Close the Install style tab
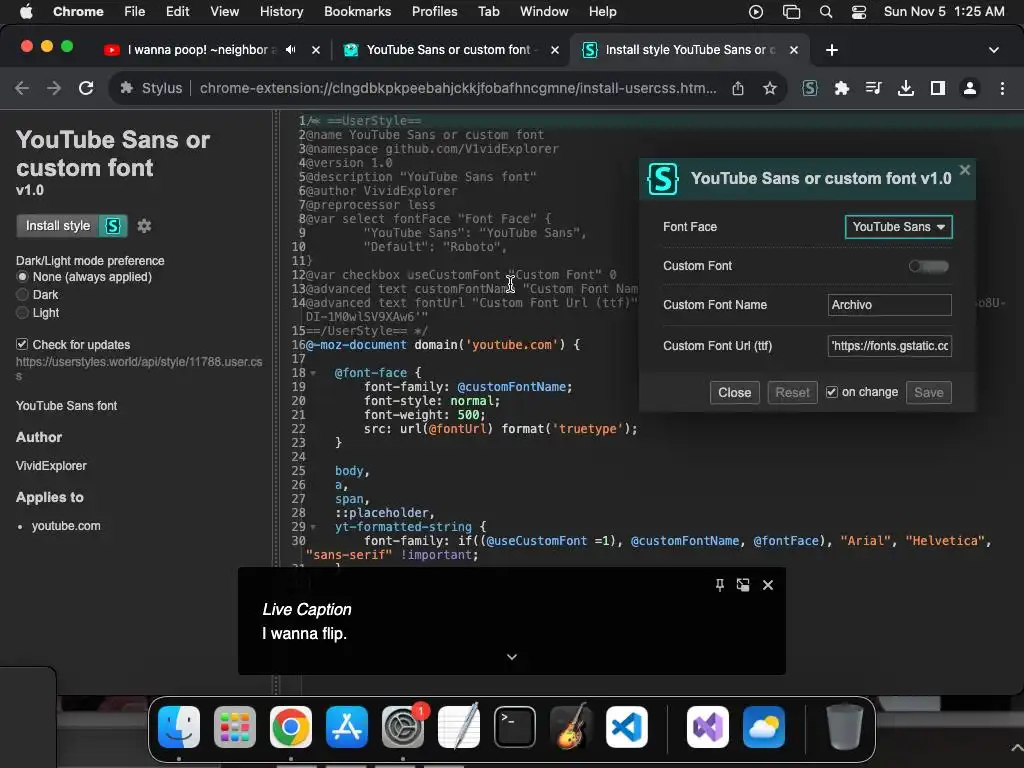This screenshot has width=1024, height=768. pyautogui.click(x=794, y=50)
